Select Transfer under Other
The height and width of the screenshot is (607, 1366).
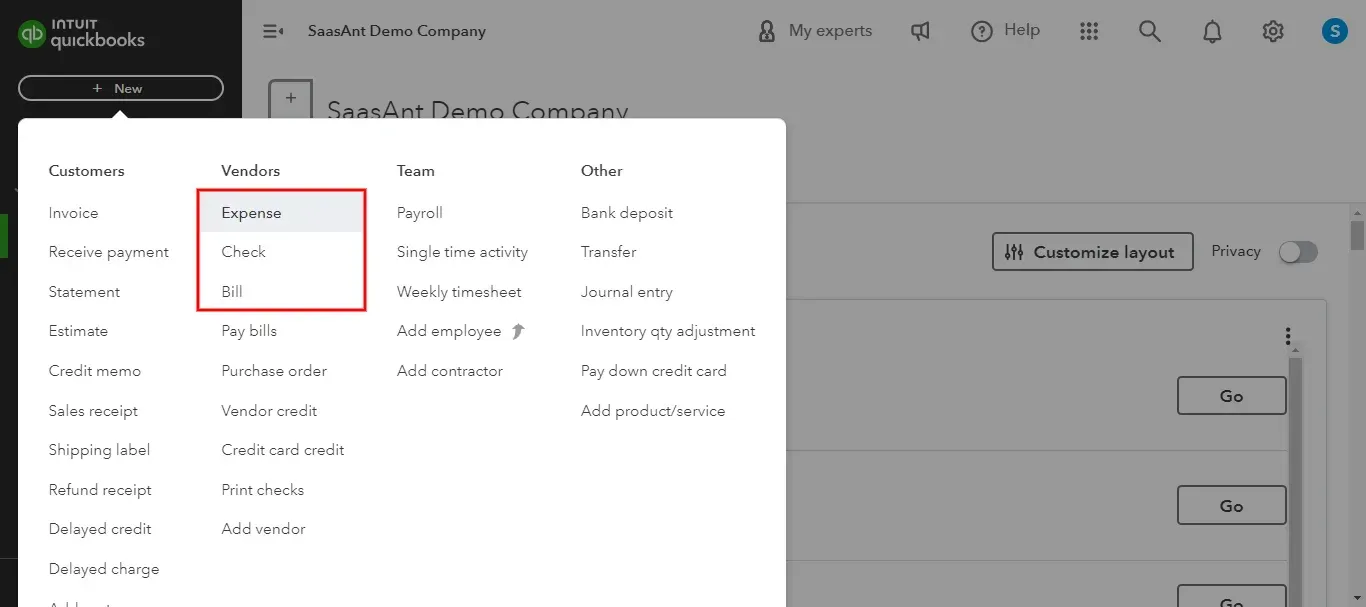[609, 252]
